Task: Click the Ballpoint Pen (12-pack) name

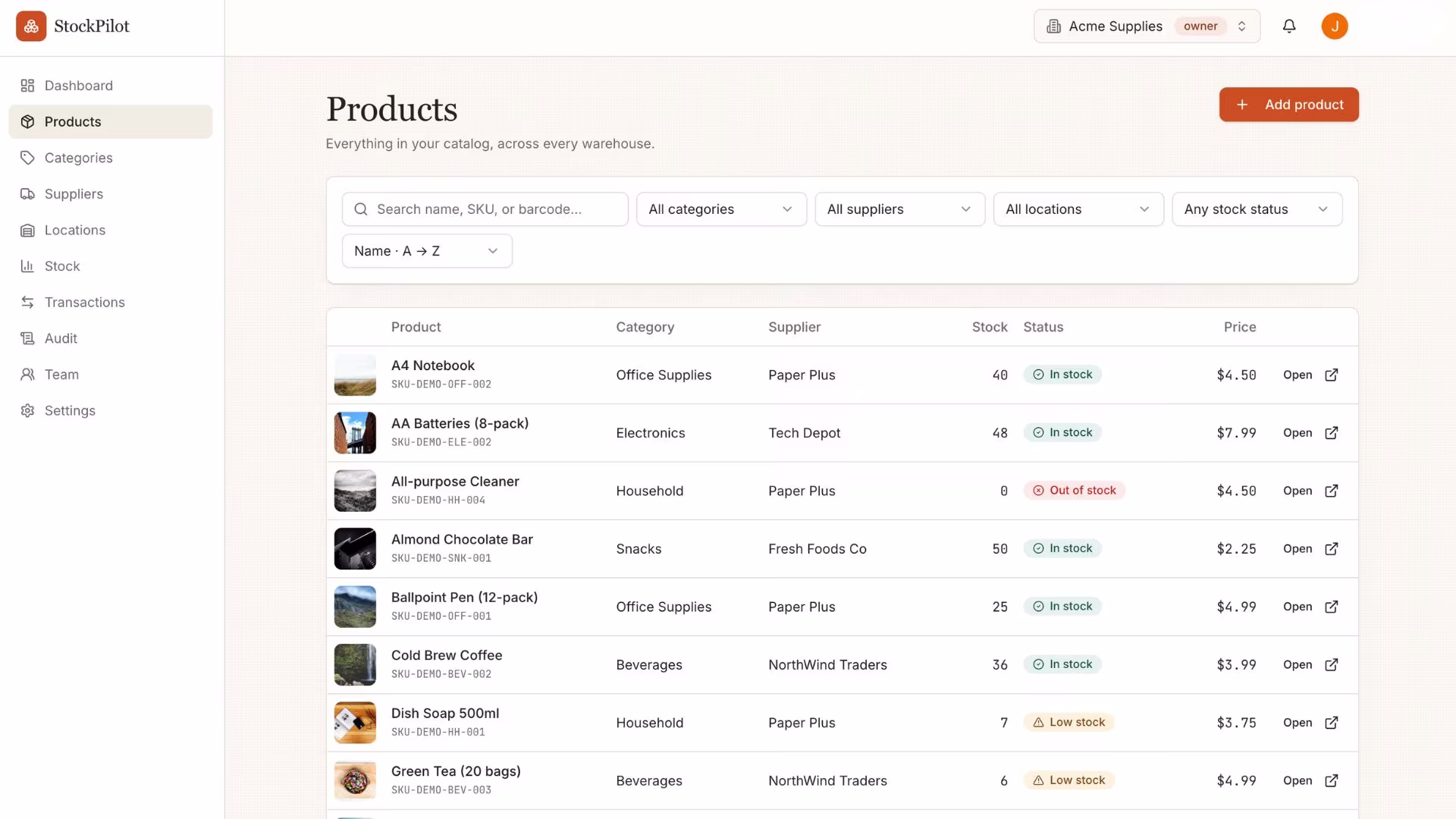Action: click(x=464, y=598)
